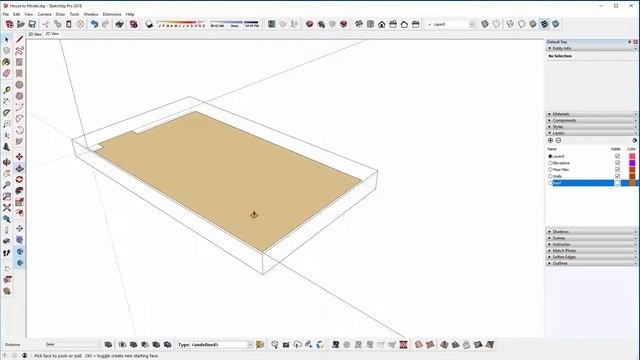
Task: Expand the Materials panel
Action: tap(591, 114)
